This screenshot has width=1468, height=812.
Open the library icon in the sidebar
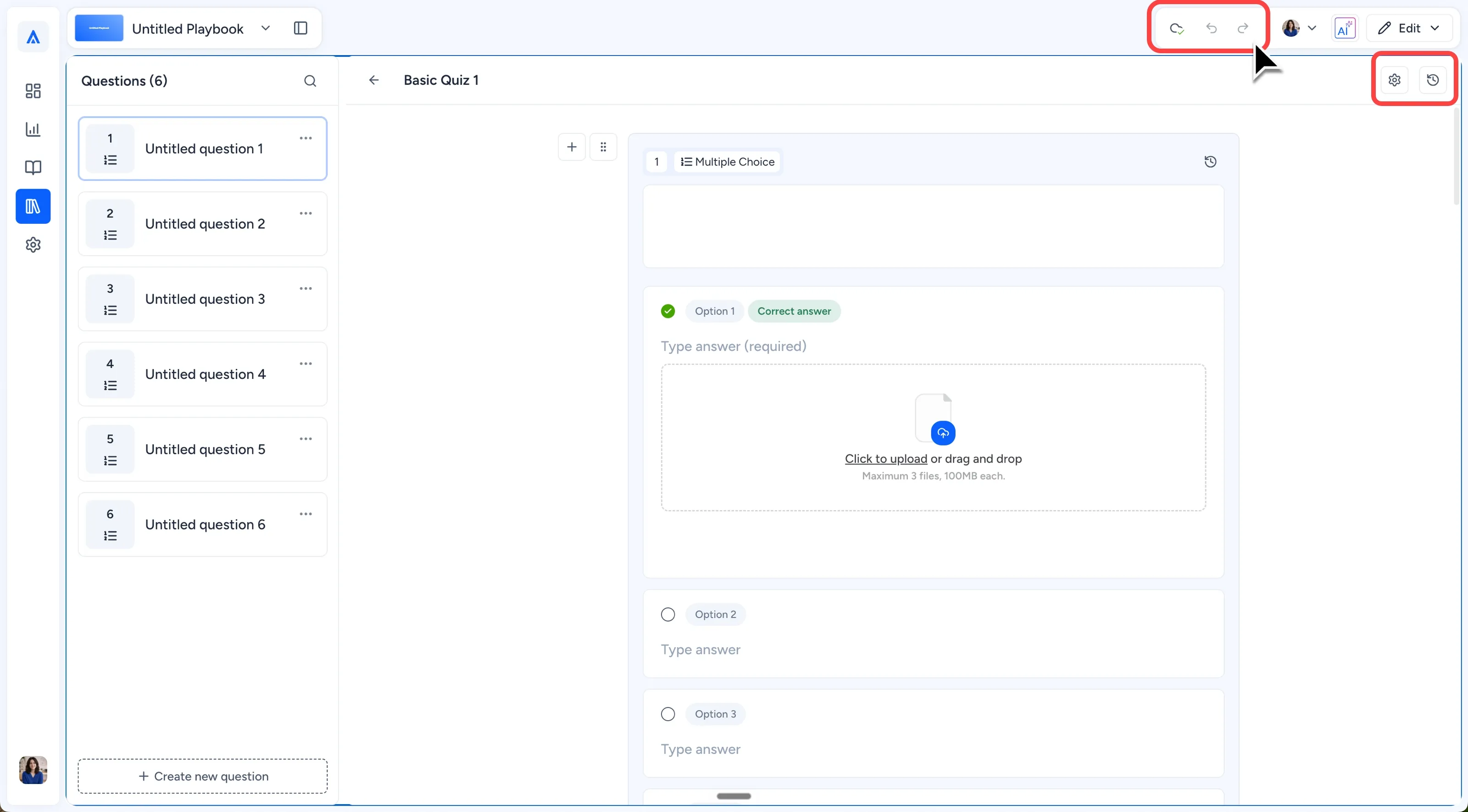pyautogui.click(x=33, y=206)
